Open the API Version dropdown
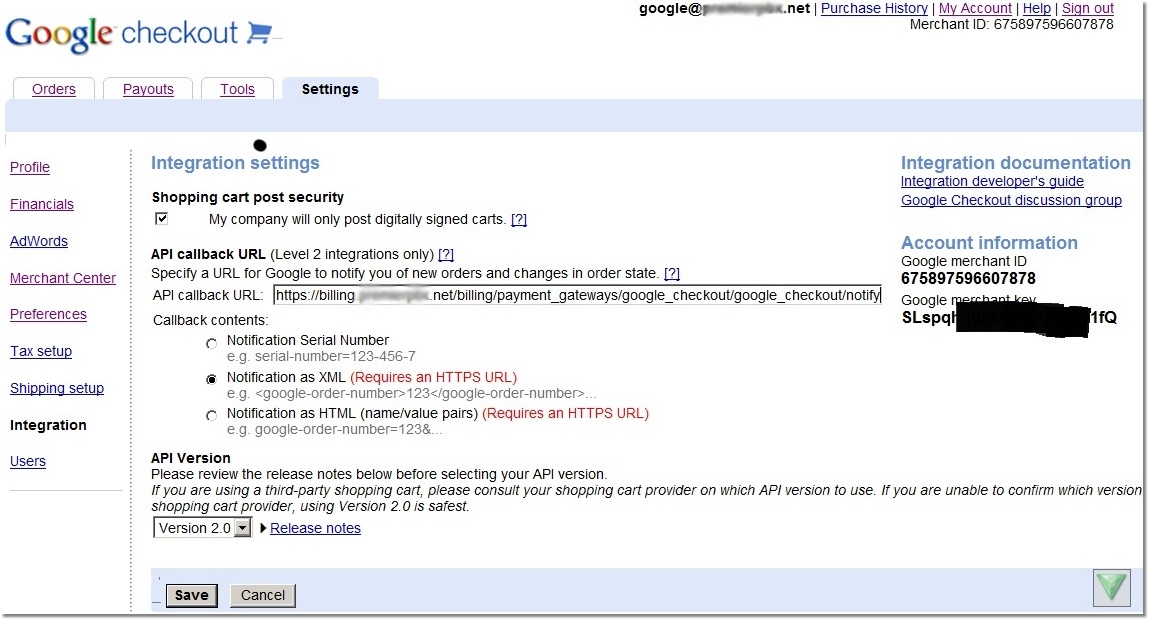 pos(242,528)
